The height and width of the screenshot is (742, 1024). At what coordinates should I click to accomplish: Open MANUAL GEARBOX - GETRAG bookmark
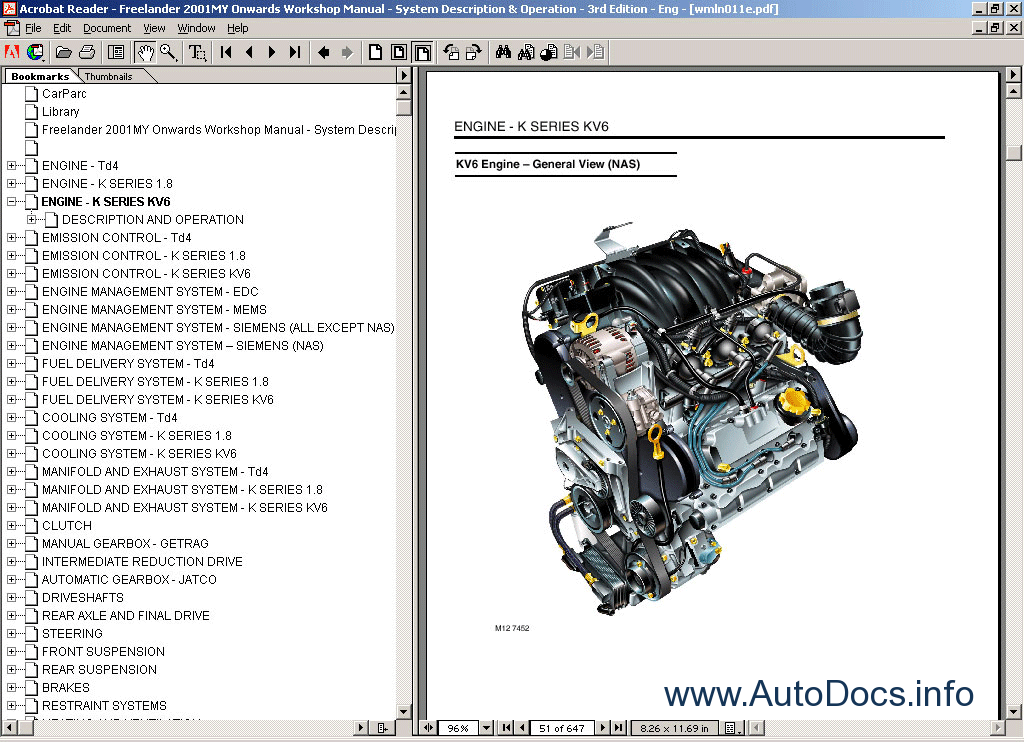(125, 544)
